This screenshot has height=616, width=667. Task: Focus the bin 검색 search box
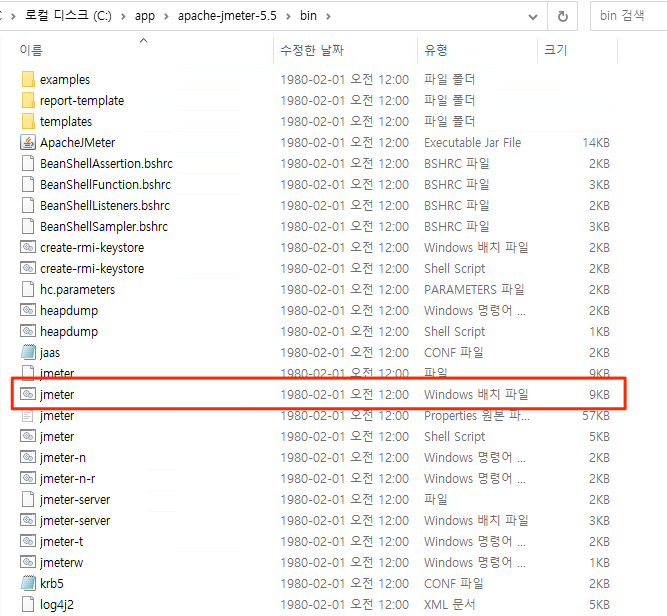coord(629,16)
